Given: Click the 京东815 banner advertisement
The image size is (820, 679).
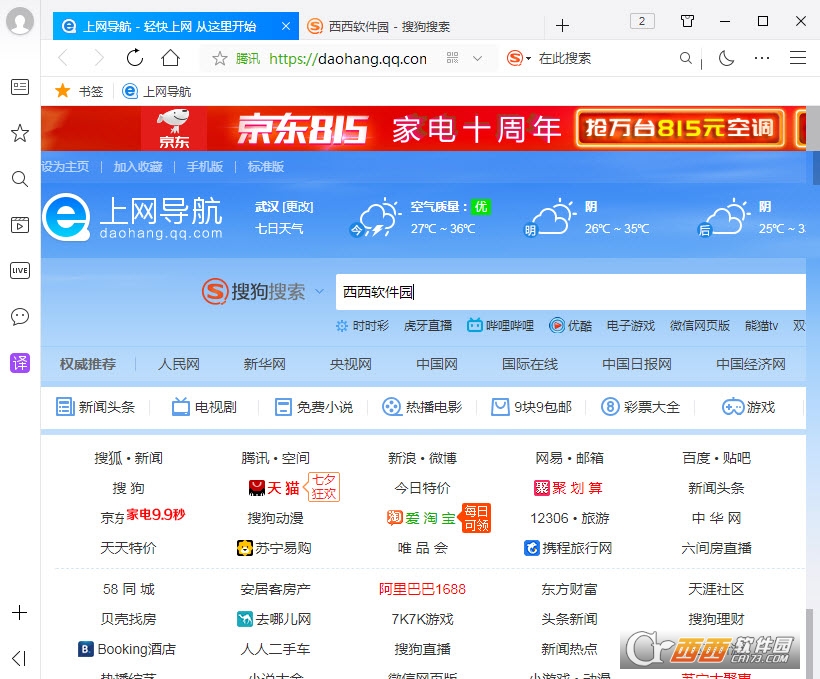Looking at the screenshot, I should 424,128.
